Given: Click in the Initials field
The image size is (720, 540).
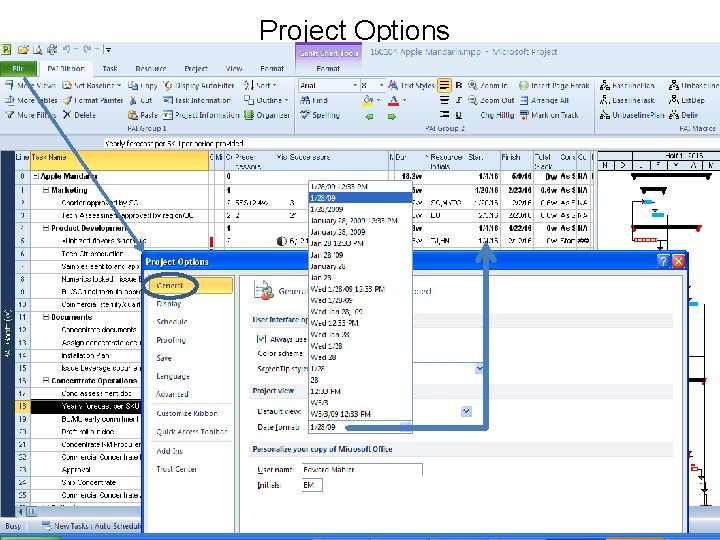Looking at the screenshot, I should pos(312,485).
